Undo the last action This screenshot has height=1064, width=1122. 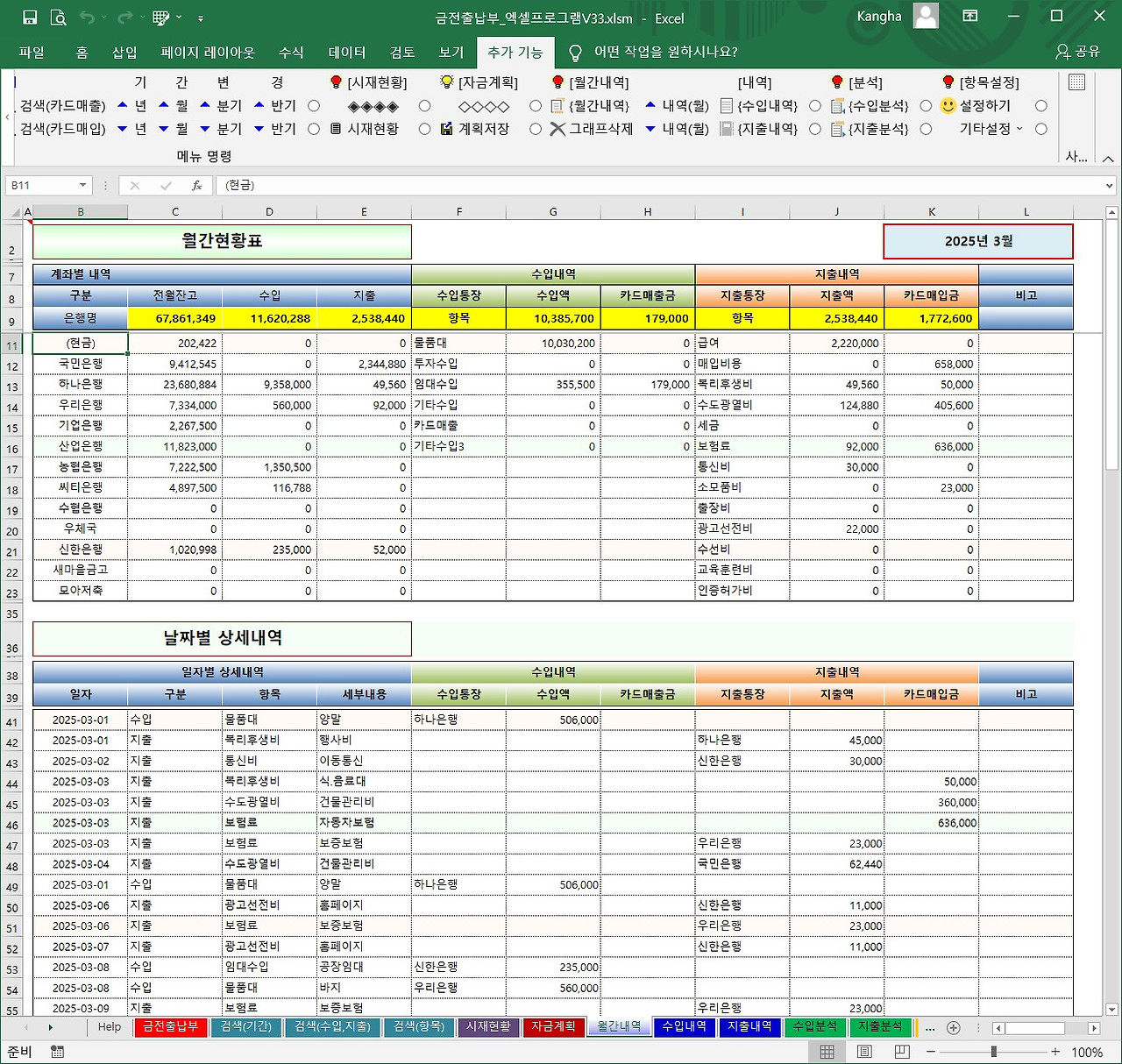pos(86,18)
